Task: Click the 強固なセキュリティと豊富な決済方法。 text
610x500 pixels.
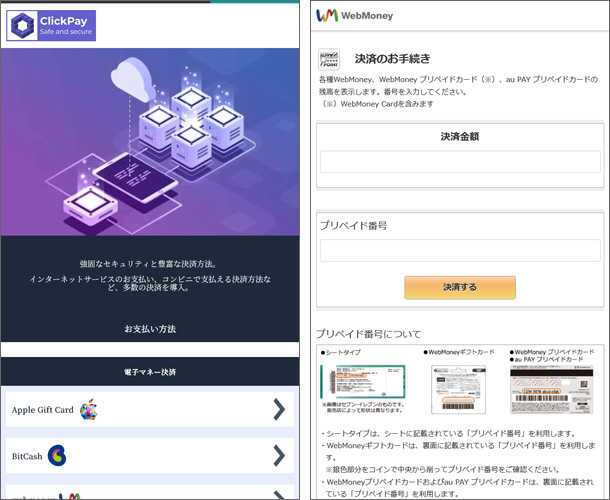Action: [150, 264]
